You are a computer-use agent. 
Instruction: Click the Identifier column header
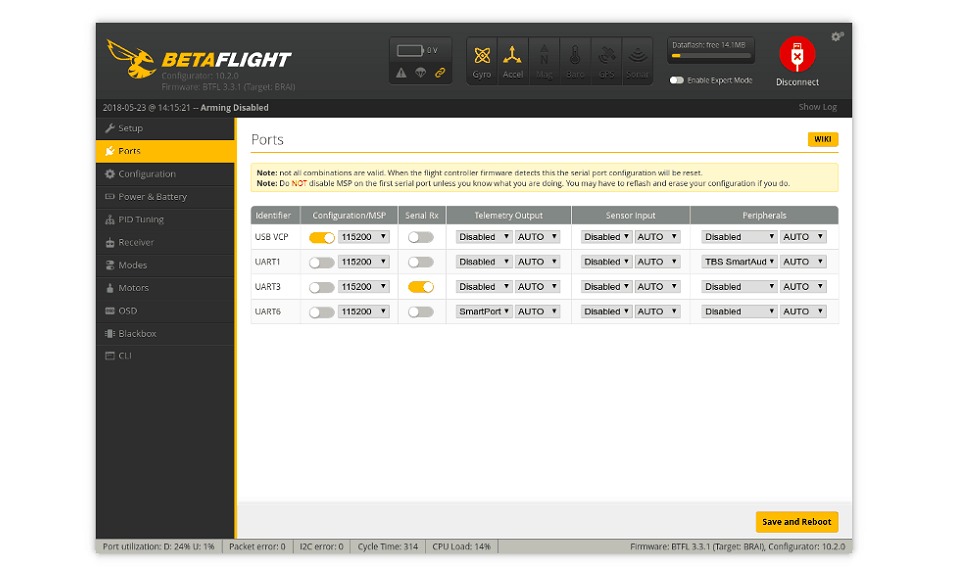coord(273,216)
